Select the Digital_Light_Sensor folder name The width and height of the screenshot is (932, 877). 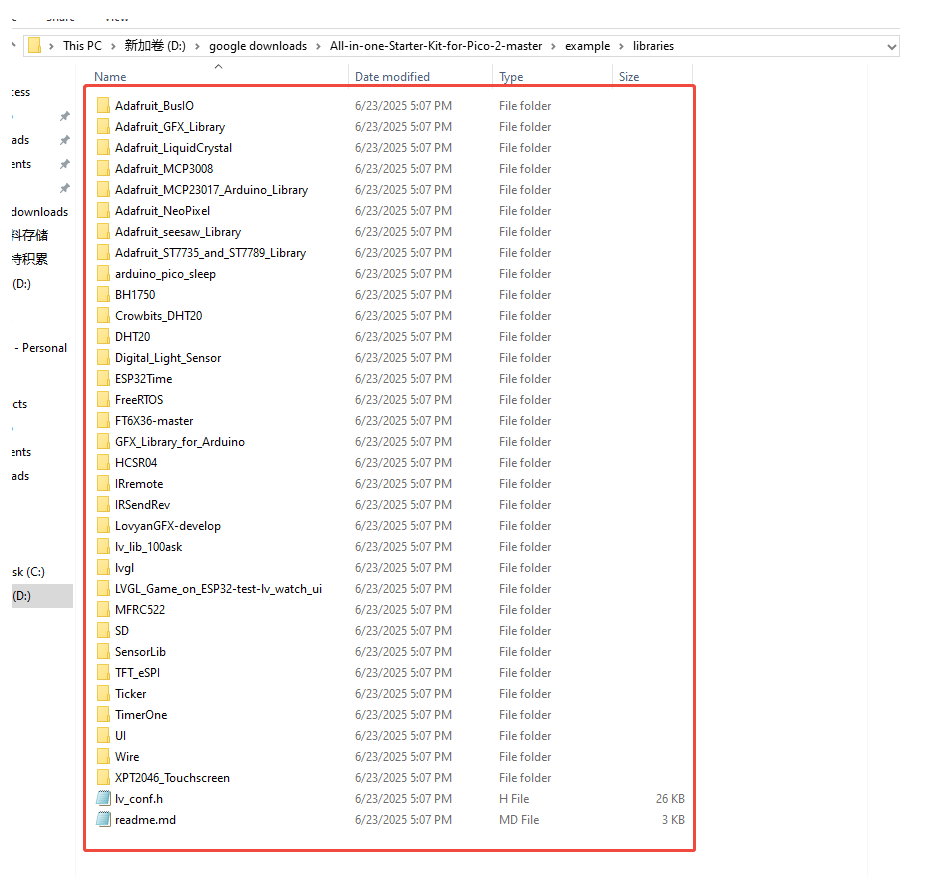pos(168,358)
